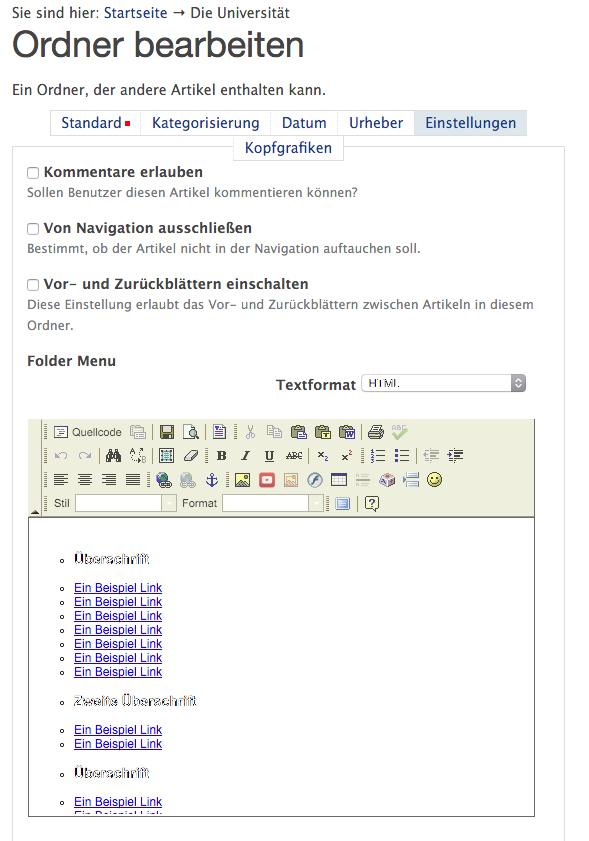The width and height of the screenshot is (589, 841).
Task: Collapse the editor toolbar via small triangle
Action: pyautogui.click(x=35, y=512)
